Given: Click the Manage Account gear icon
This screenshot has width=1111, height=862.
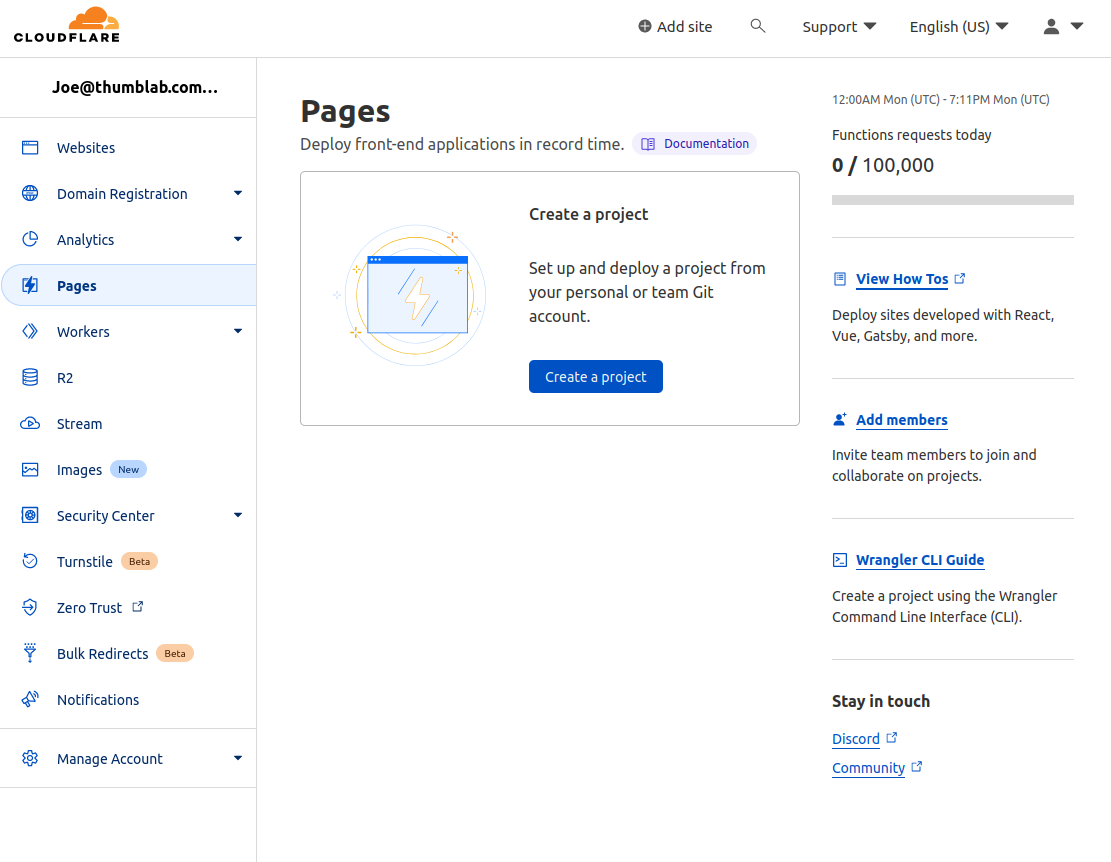Looking at the screenshot, I should [x=30, y=759].
